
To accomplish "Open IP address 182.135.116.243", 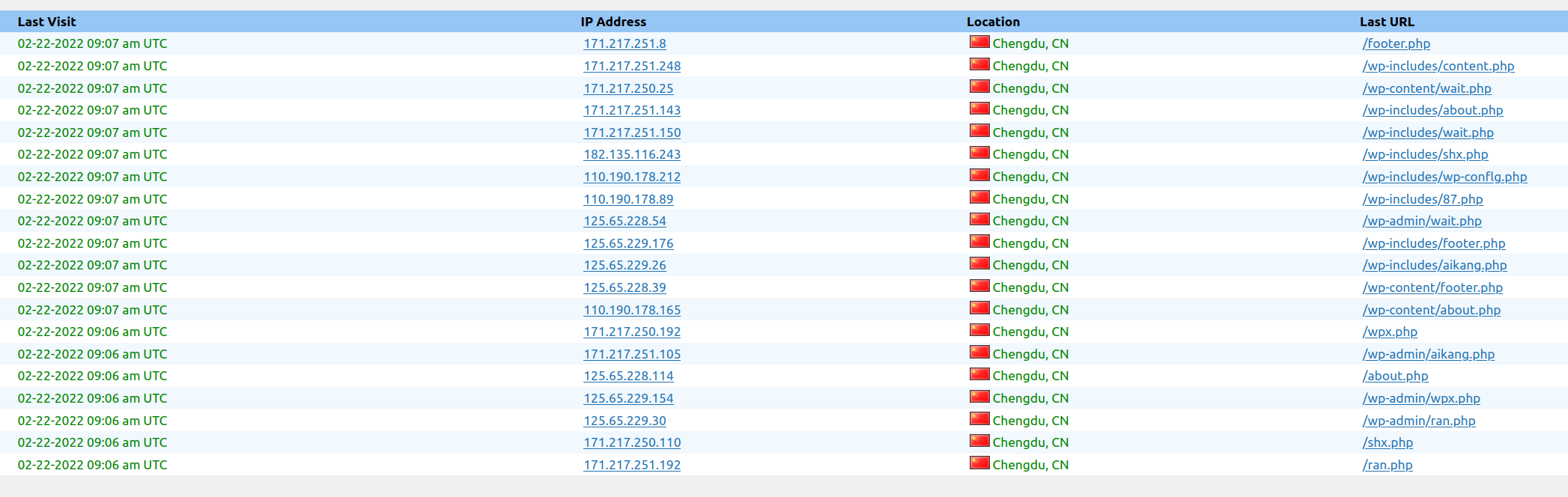I will coord(632,154).
